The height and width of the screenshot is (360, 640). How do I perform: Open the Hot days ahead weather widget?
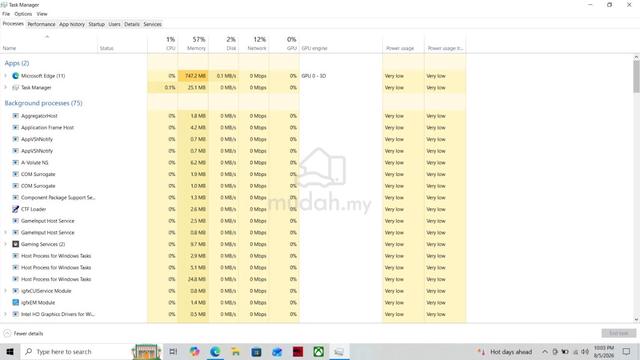(505, 351)
